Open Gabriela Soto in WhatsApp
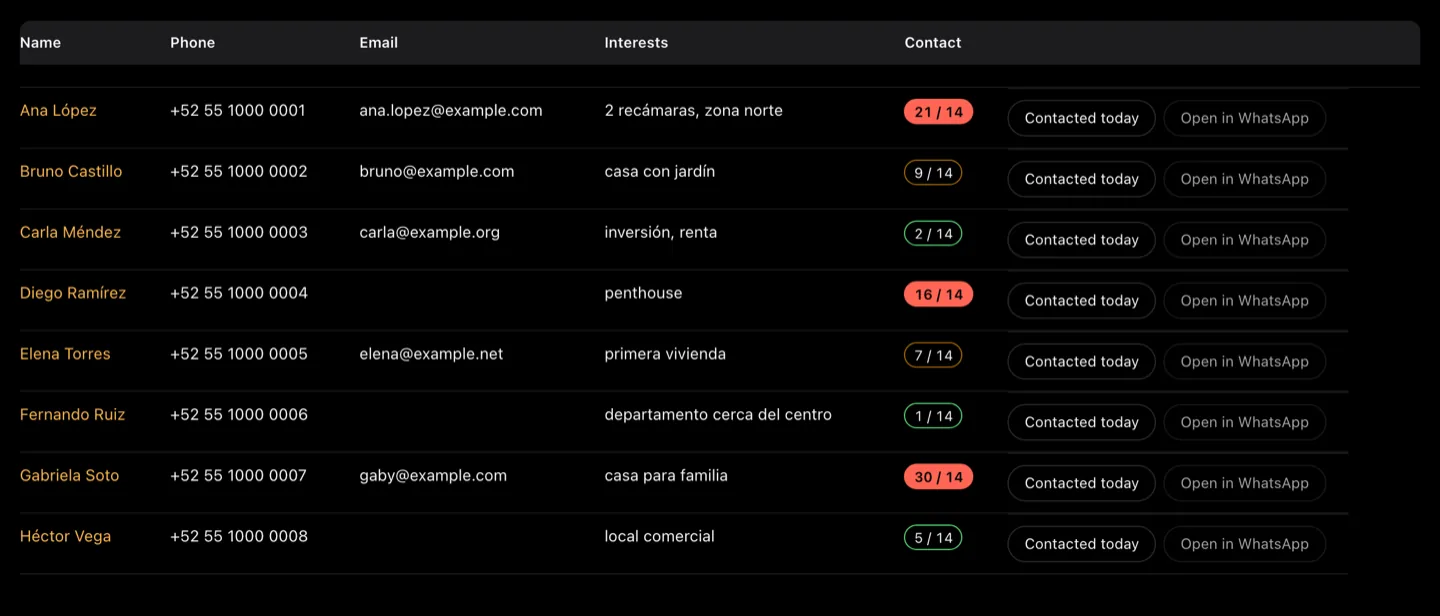The image size is (1440, 616). [1244, 483]
